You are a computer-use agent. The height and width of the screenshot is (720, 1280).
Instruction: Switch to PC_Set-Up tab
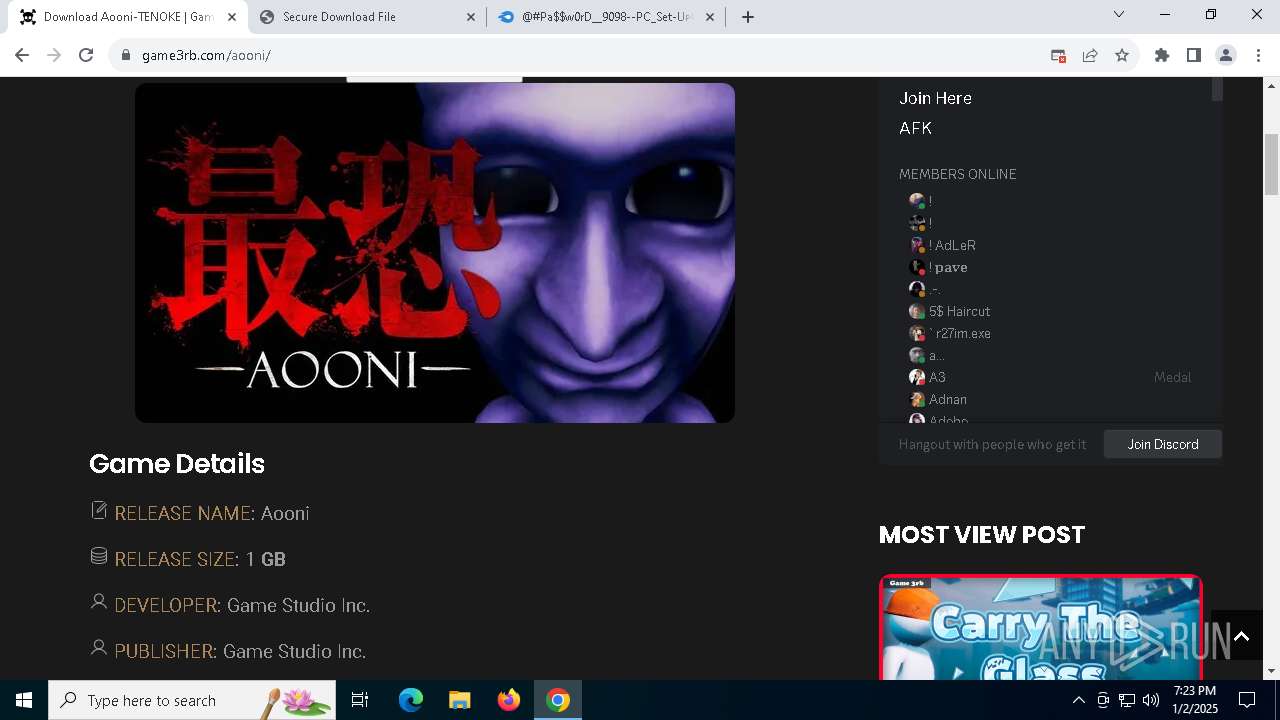(x=607, y=17)
